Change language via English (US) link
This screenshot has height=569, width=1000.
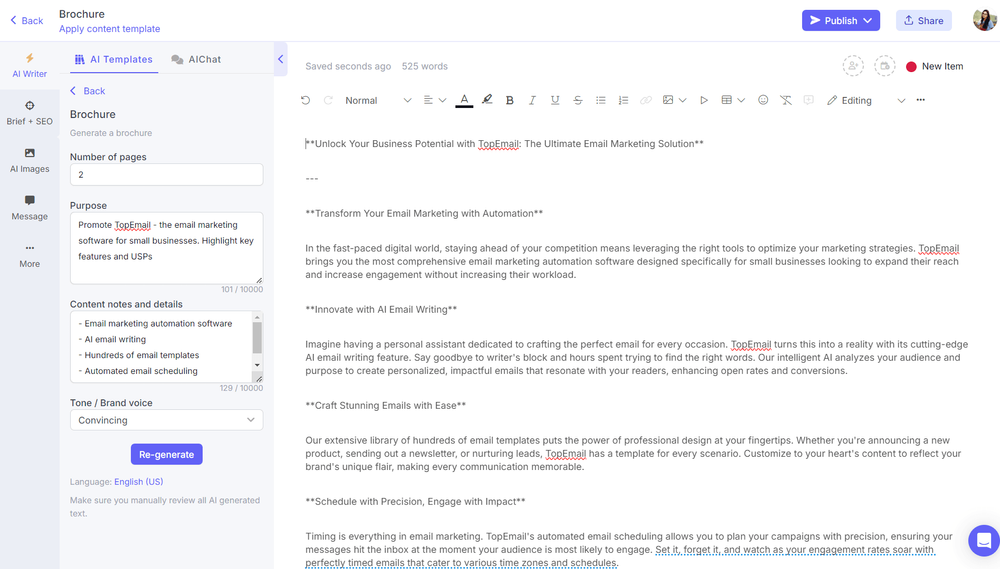(x=138, y=482)
